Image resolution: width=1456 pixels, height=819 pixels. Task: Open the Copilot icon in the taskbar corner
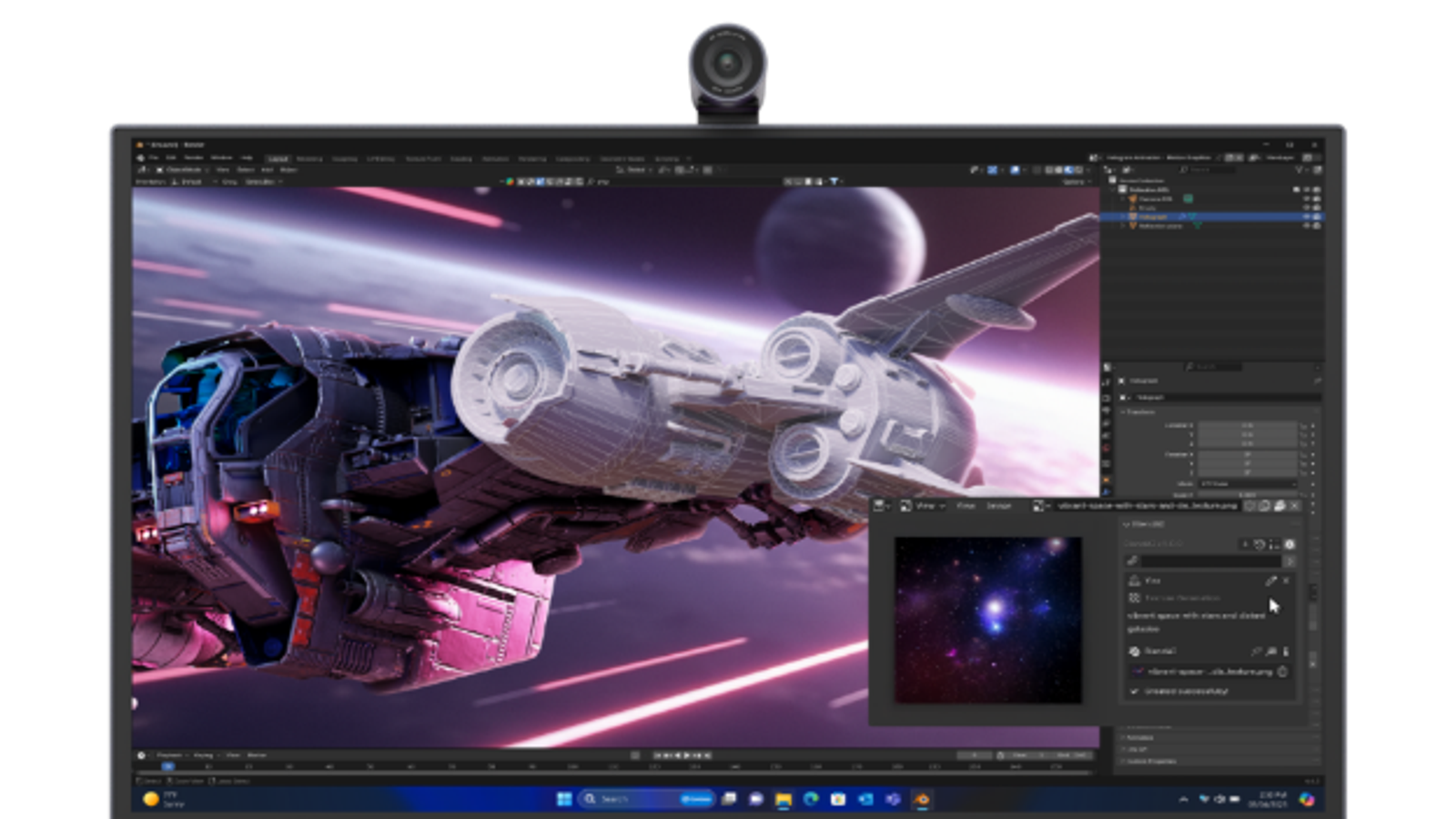(1307, 799)
